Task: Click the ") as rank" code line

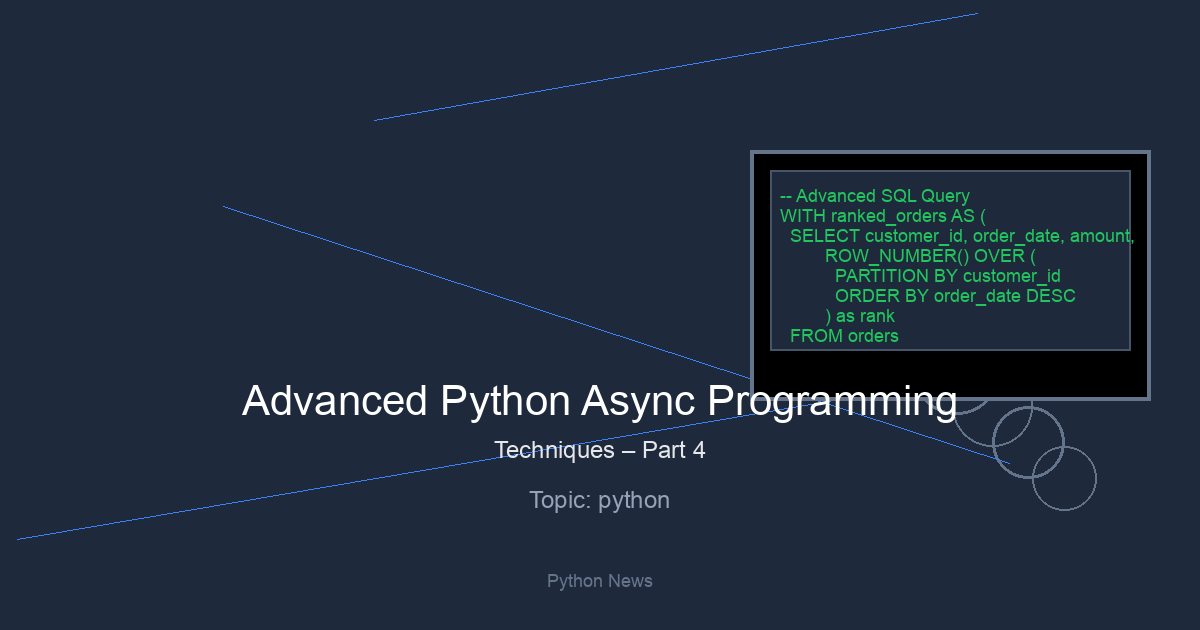Action: pyautogui.click(x=859, y=316)
